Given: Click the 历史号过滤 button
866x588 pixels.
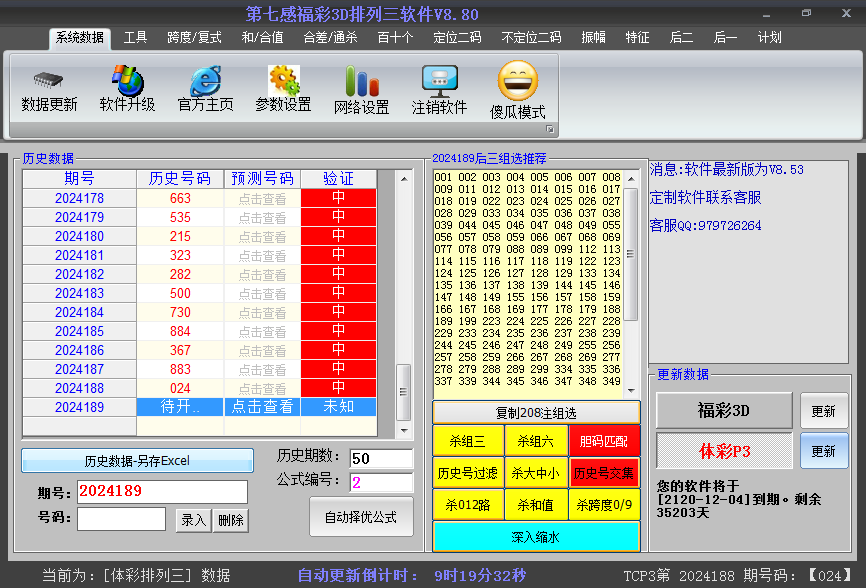Looking at the screenshot, I should (468, 473).
